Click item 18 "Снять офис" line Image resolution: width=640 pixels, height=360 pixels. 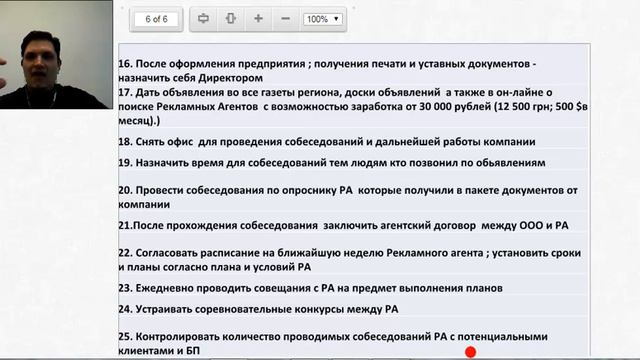(x=327, y=142)
